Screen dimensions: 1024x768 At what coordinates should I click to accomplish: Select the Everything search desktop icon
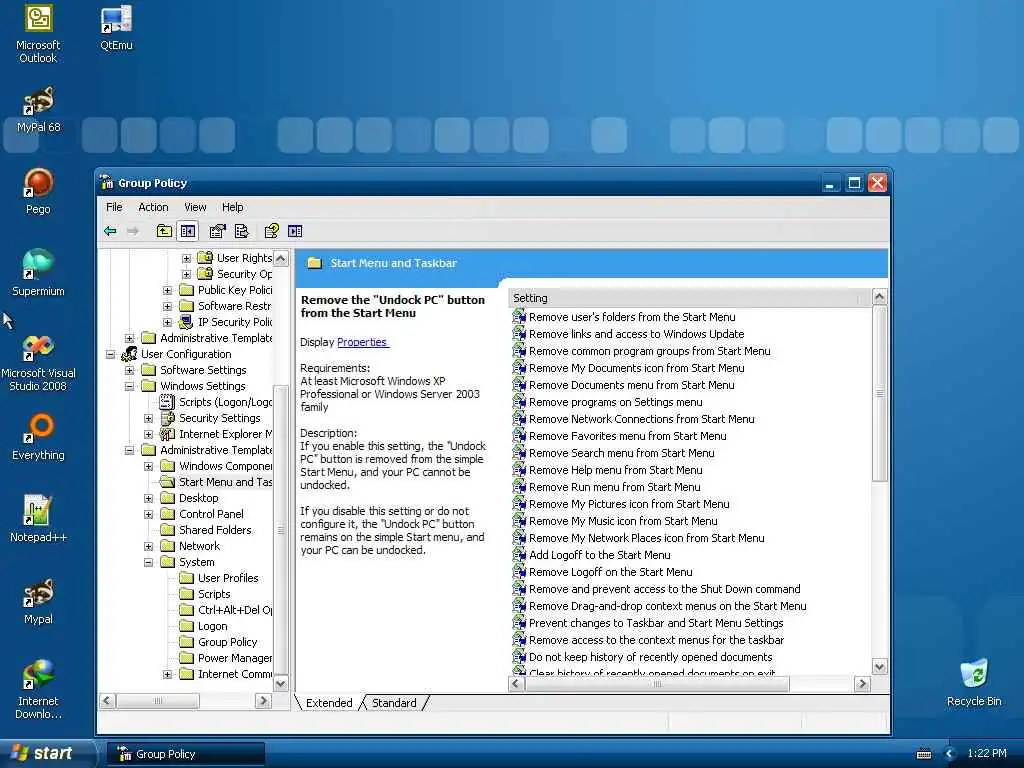pyautogui.click(x=38, y=437)
